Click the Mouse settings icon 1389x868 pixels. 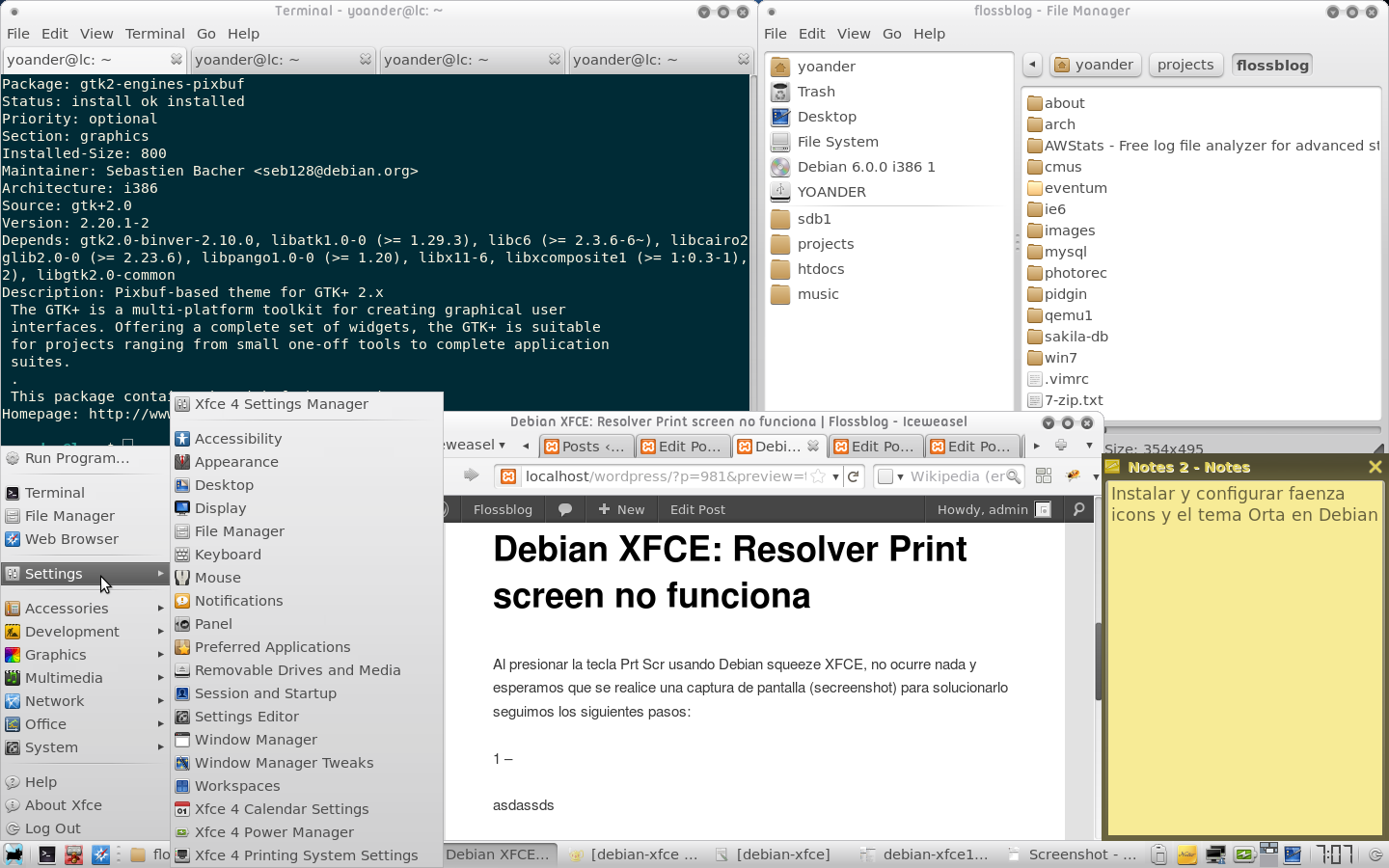[182, 578]
